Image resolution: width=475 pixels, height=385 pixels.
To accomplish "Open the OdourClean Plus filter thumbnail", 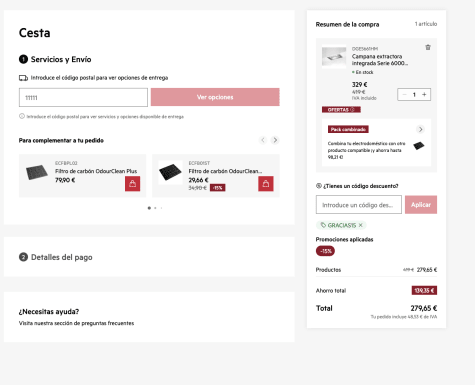I will click(x=37, y=172).
